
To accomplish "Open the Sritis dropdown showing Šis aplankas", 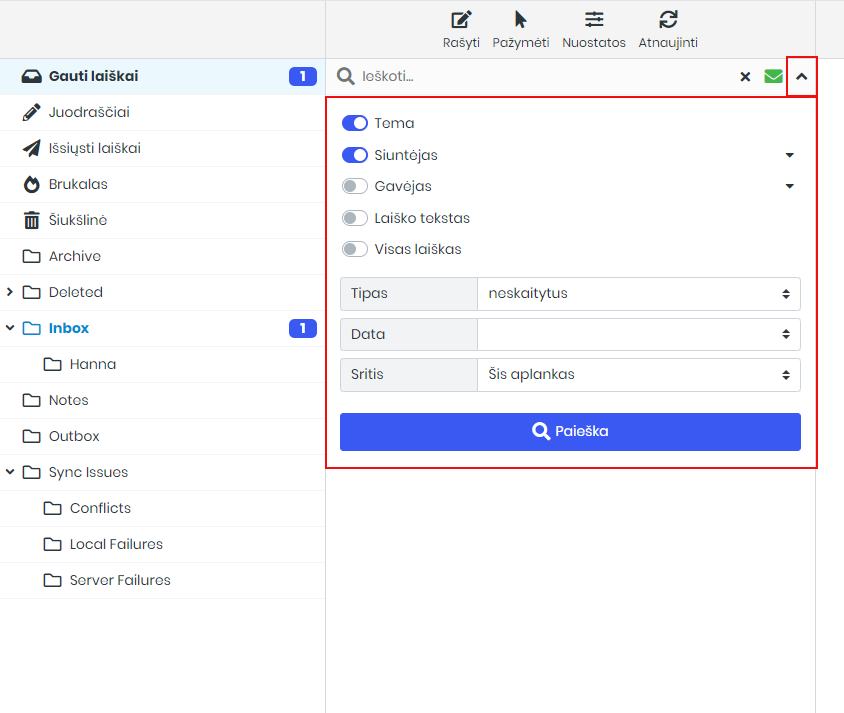I will (639, 375).
